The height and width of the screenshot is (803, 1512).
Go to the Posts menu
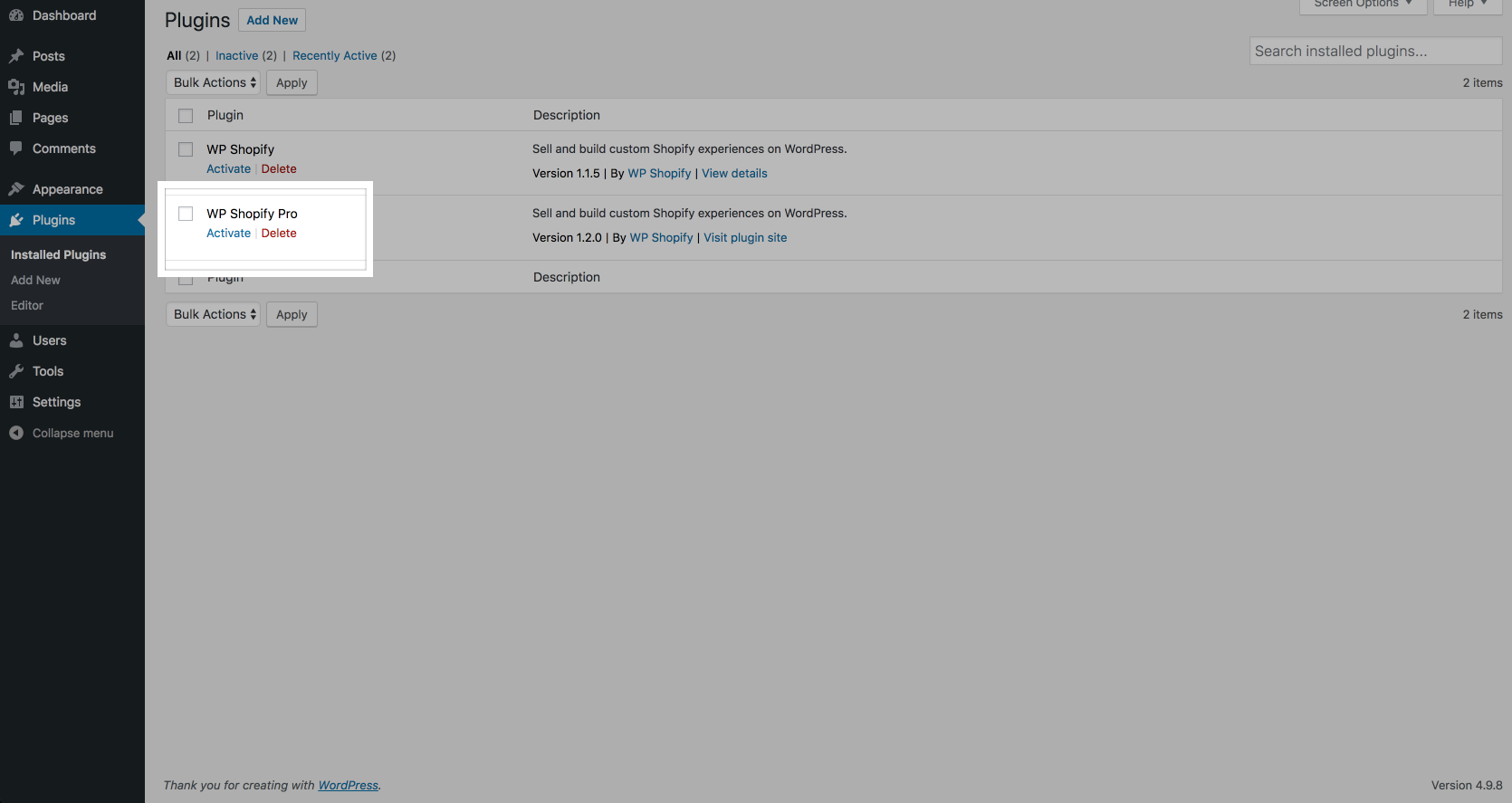[49, 56]
